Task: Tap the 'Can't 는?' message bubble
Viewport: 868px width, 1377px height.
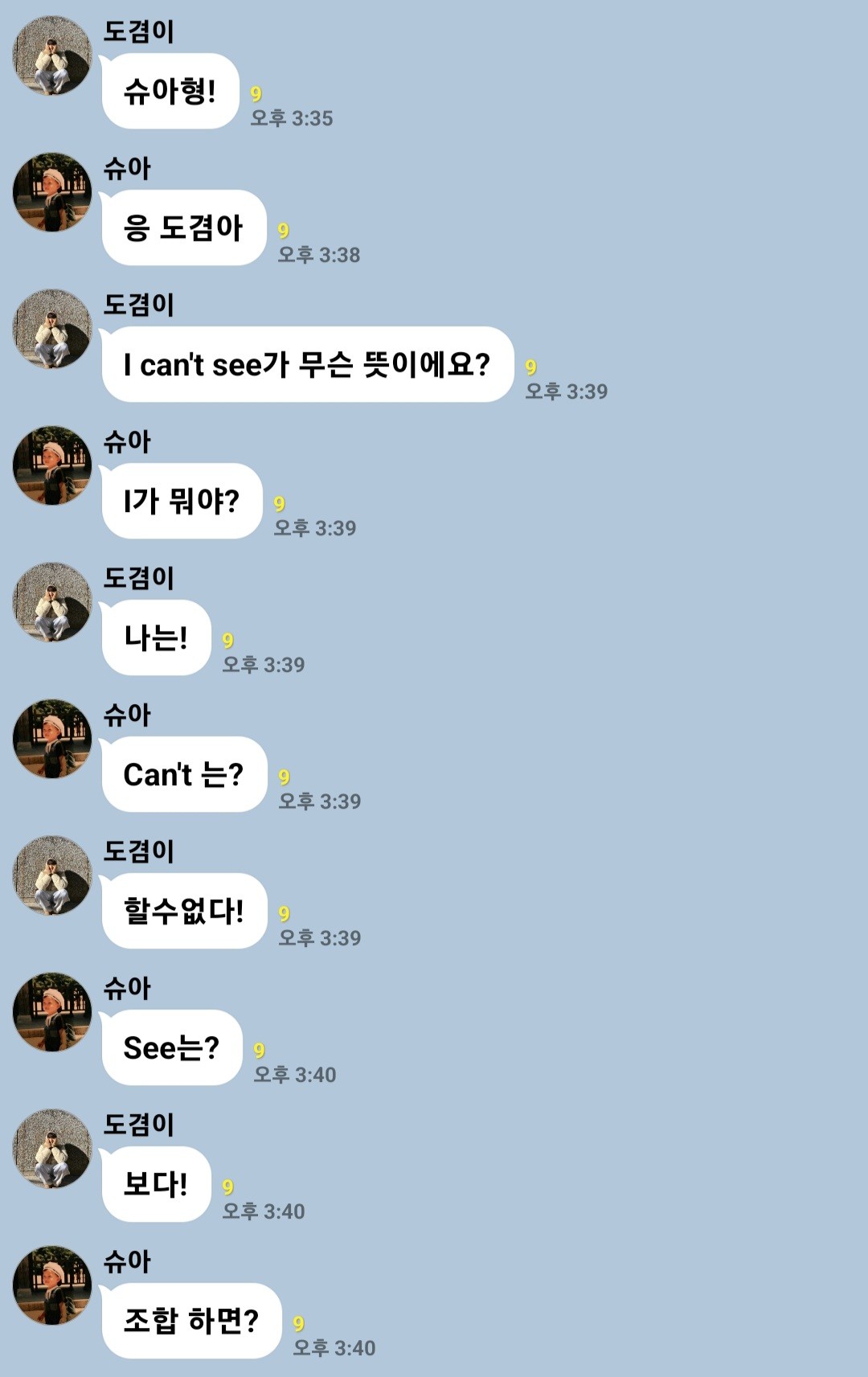Action: (185, 774)
